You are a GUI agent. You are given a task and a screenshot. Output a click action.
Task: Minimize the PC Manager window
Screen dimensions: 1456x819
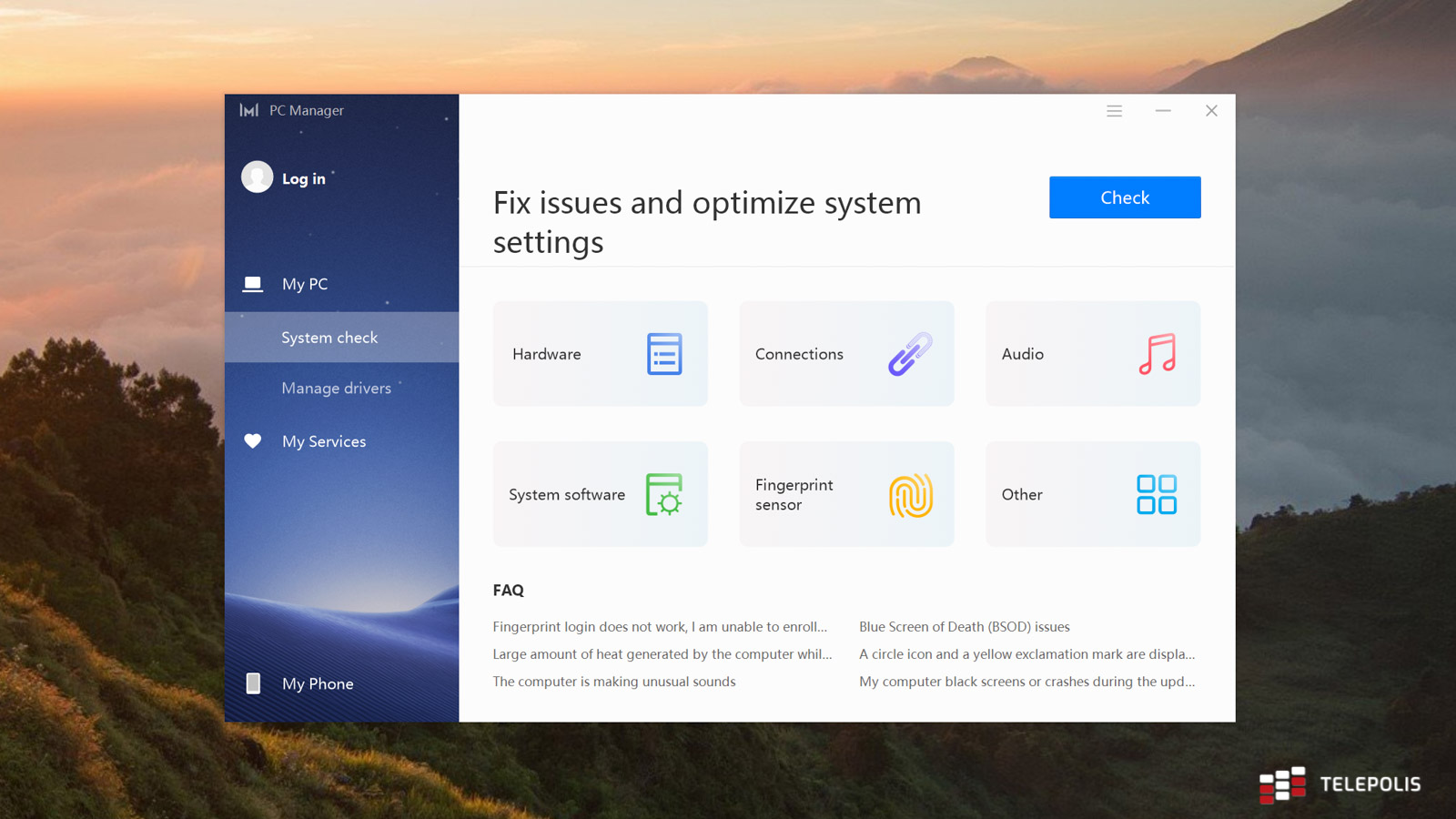(1163, 111)
